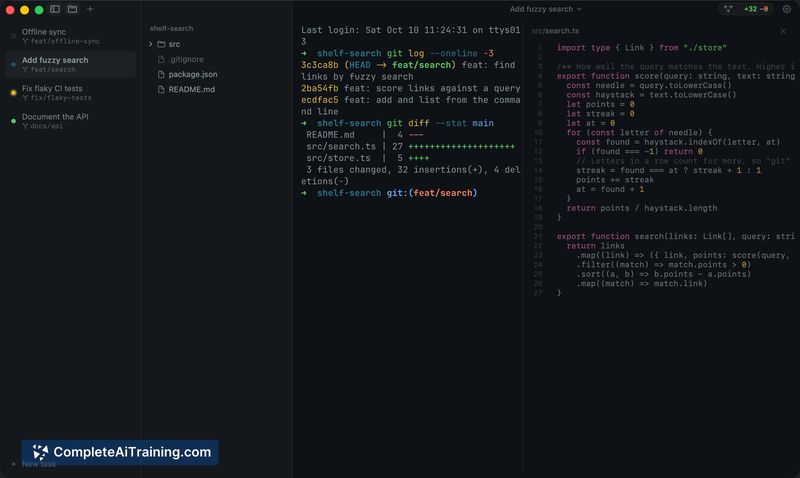Click the export function score line
Image resolution: width=800 pixels, height=478 pixels.
(x=676, y=76)
